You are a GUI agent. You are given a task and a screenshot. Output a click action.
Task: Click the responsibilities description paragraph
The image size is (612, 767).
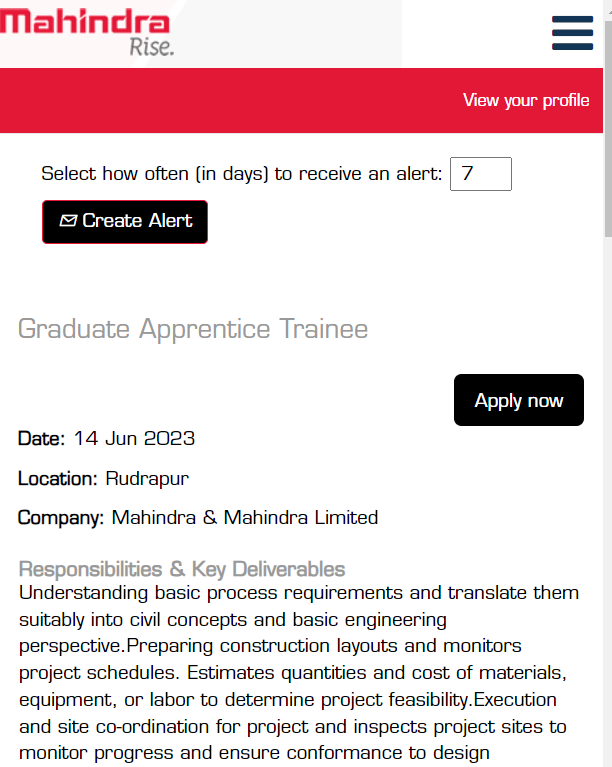click(x=298, y=673)
